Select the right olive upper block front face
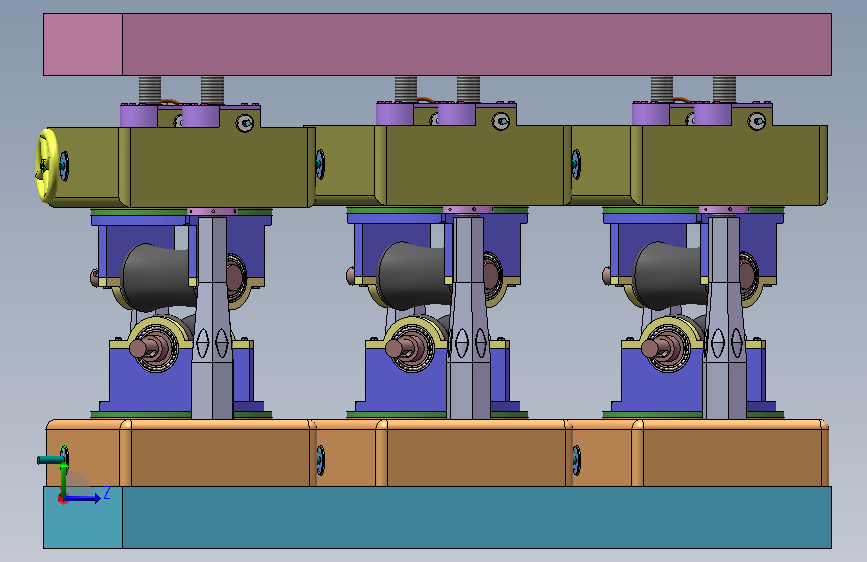 730,165
